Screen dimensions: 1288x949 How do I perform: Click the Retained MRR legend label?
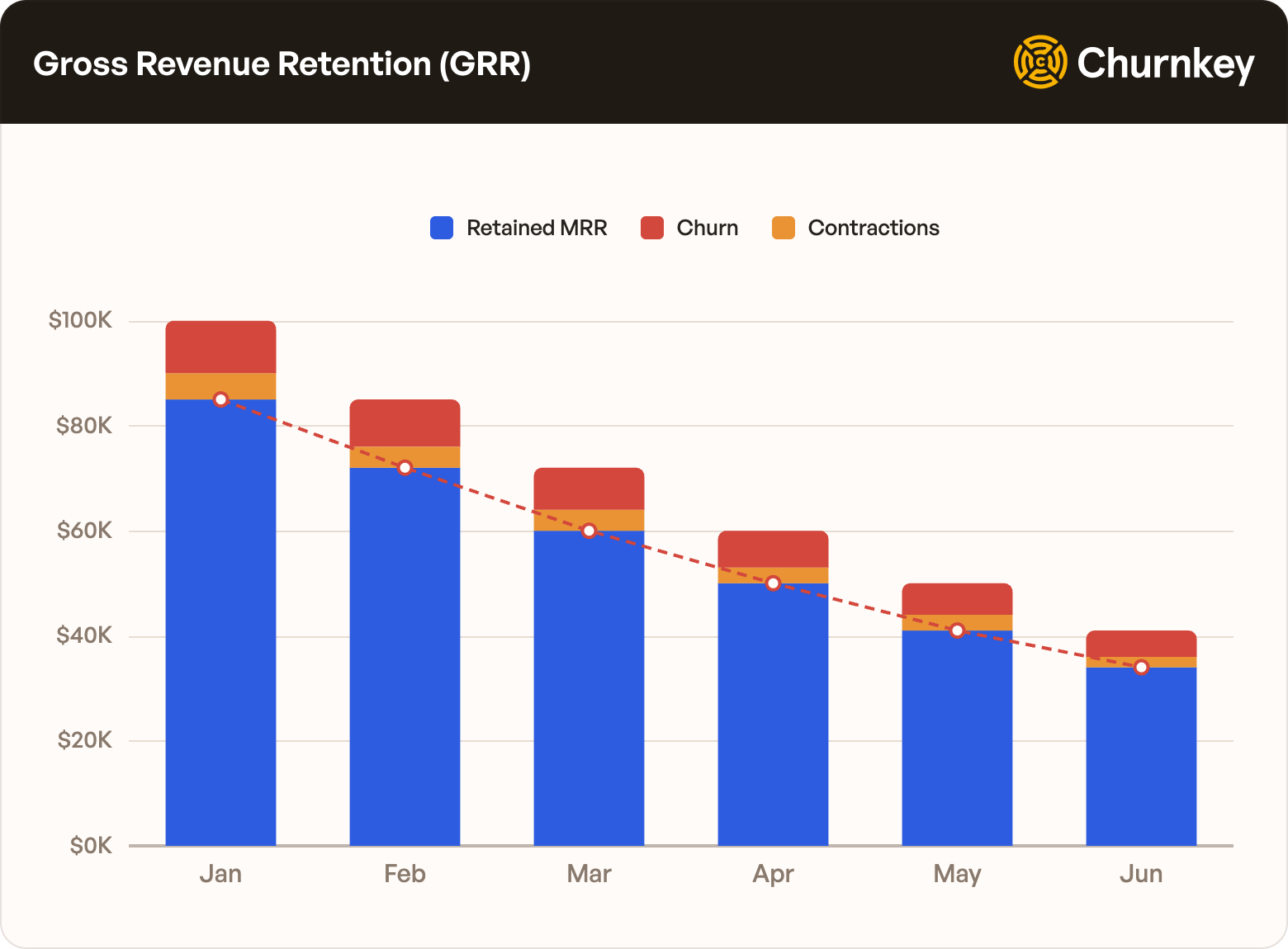[536, 228]
